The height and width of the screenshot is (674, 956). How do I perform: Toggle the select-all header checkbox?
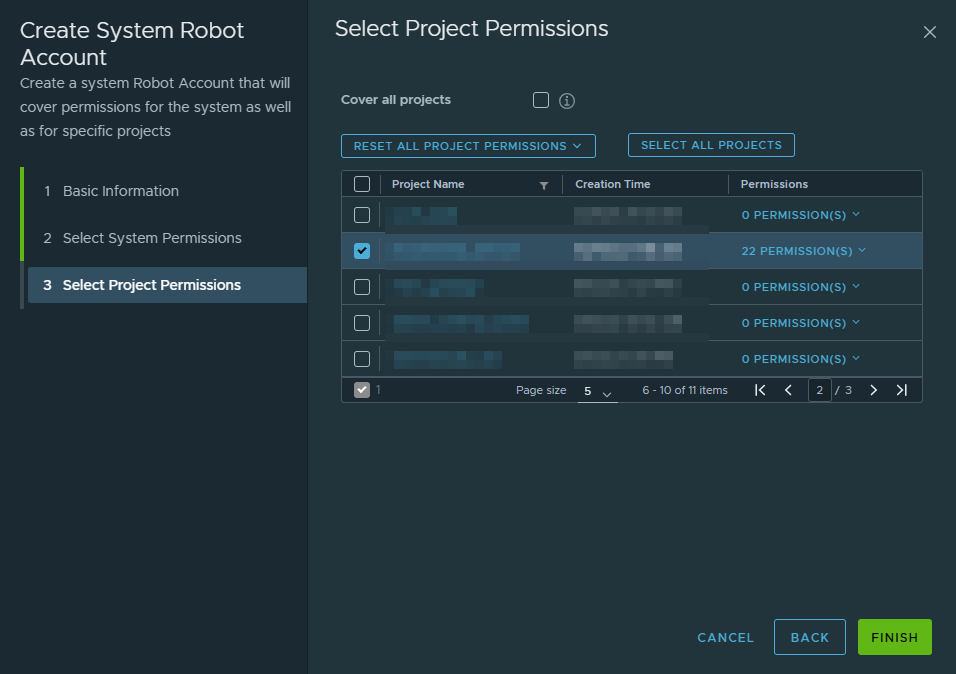(x=362, y=184)
